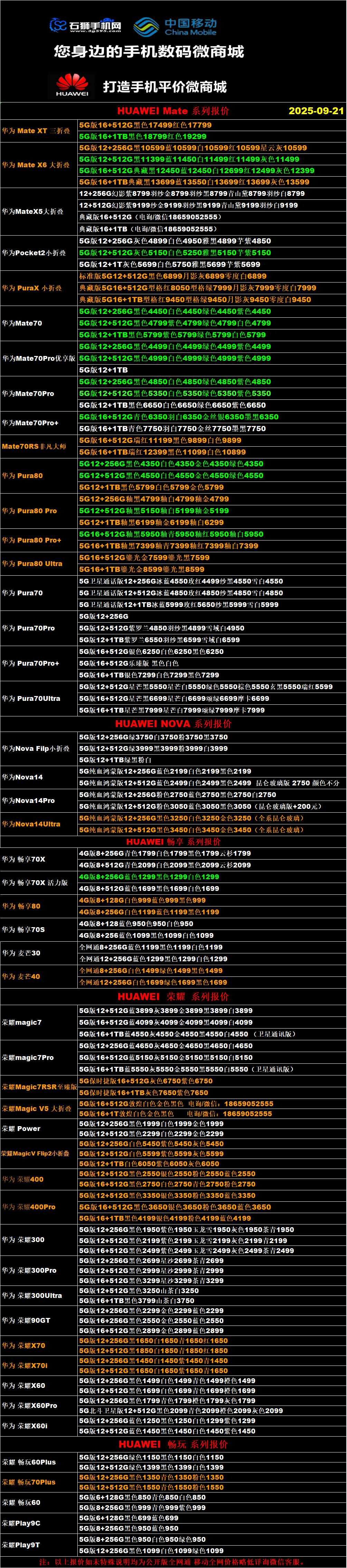Click the Mate70RS 非凡大师 row label

[x=34, y=446]
